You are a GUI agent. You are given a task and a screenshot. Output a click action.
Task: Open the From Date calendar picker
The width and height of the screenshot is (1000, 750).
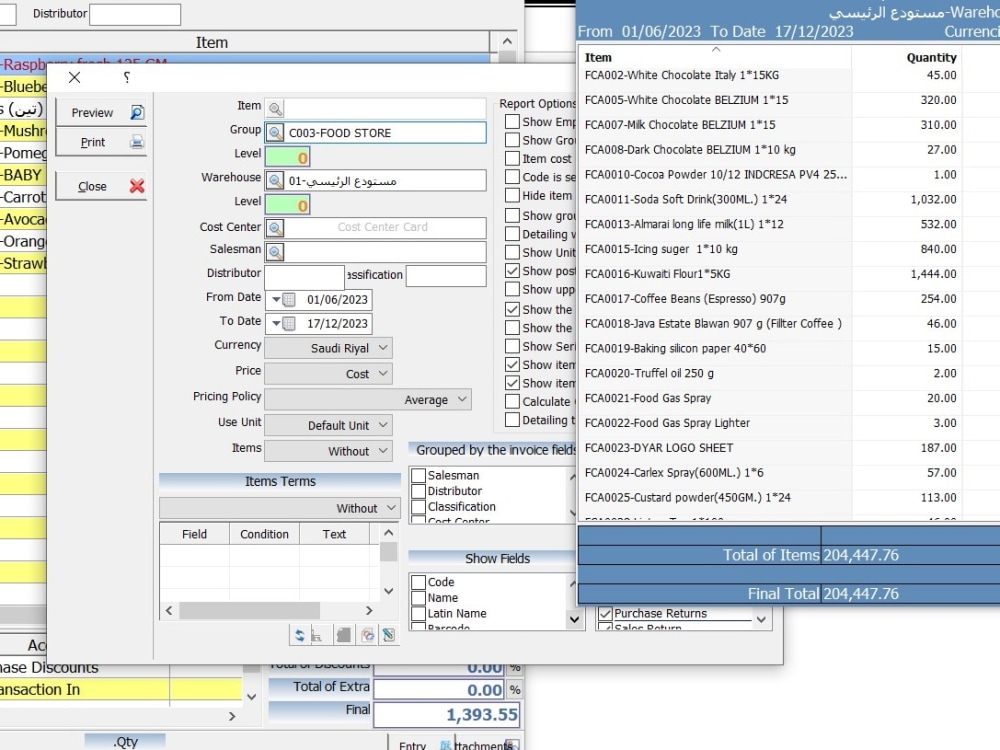point(289,300)
